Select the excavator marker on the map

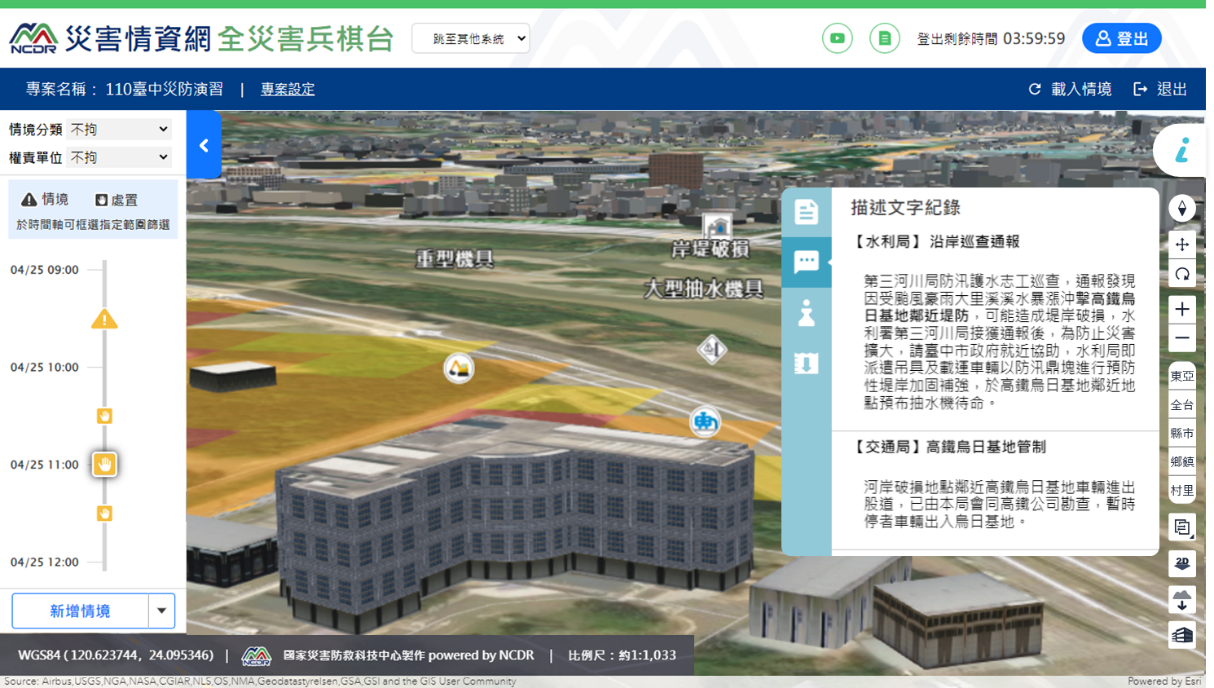click(x=458, y=368)
